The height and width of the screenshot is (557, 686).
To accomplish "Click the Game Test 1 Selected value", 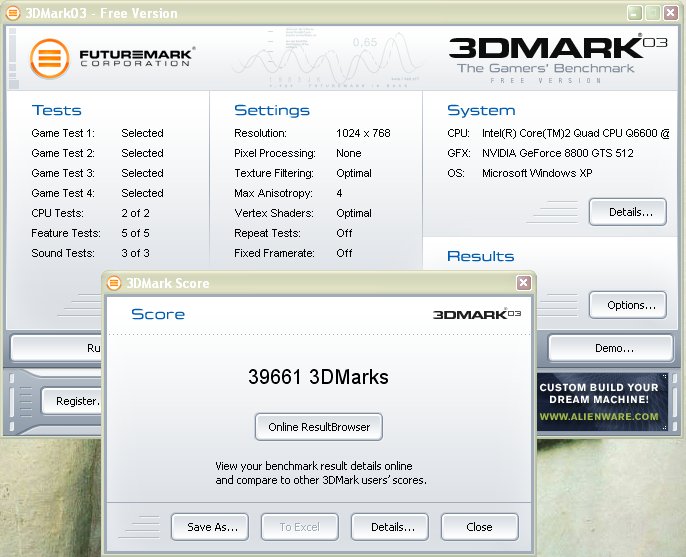I will click(x=142, y=133).
